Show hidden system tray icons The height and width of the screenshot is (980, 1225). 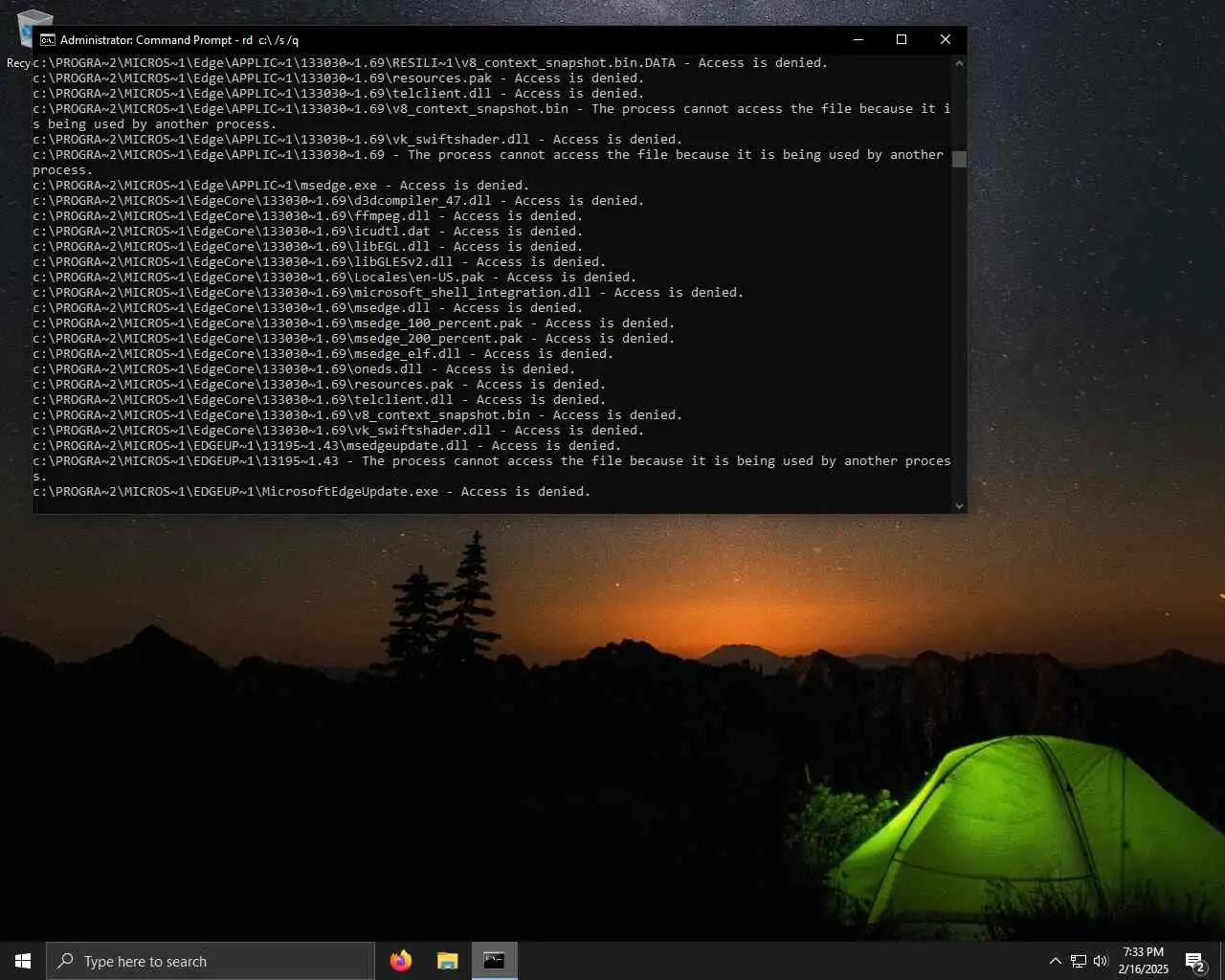tap(1055, 961)
